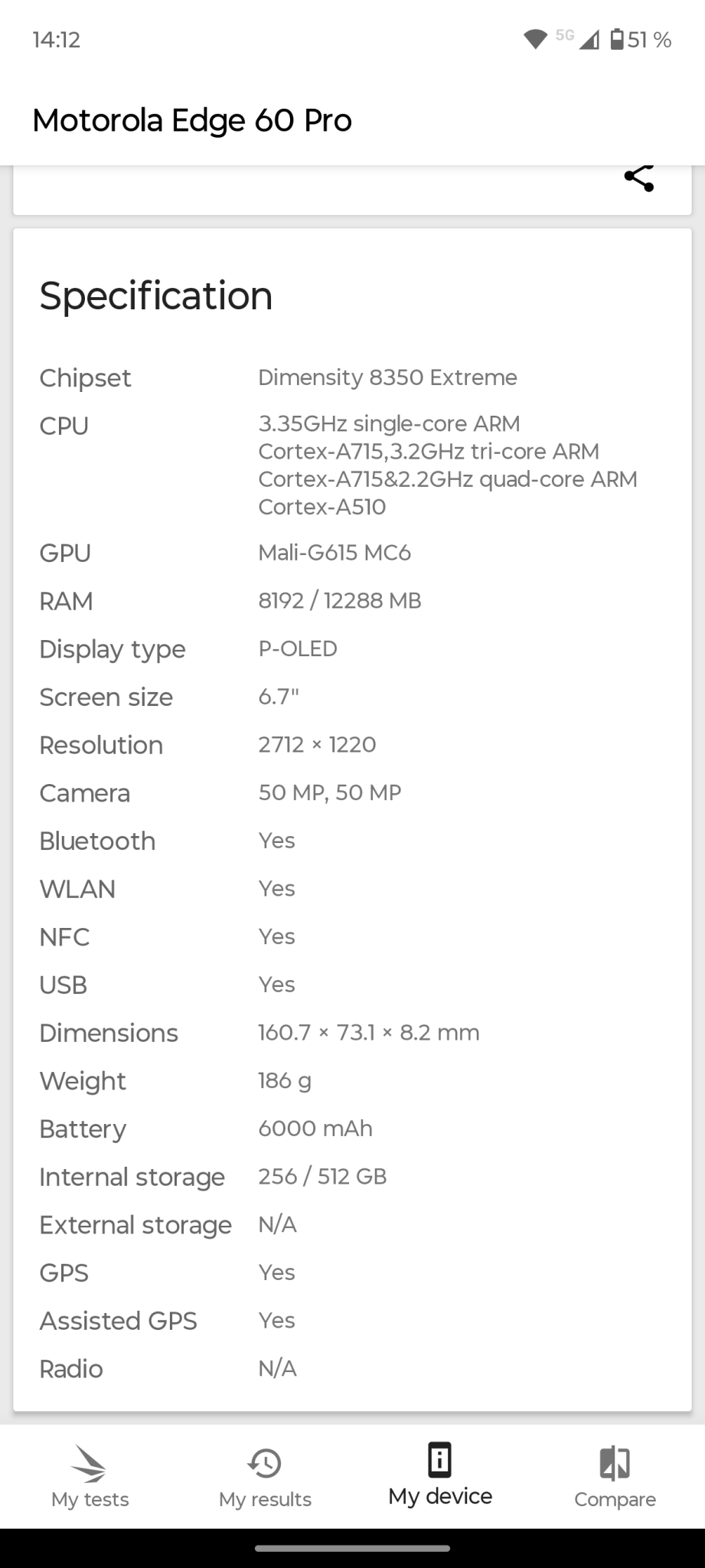Select the Compare tab label
The image size is (705, 1568).
click(x=615, y=1499)
